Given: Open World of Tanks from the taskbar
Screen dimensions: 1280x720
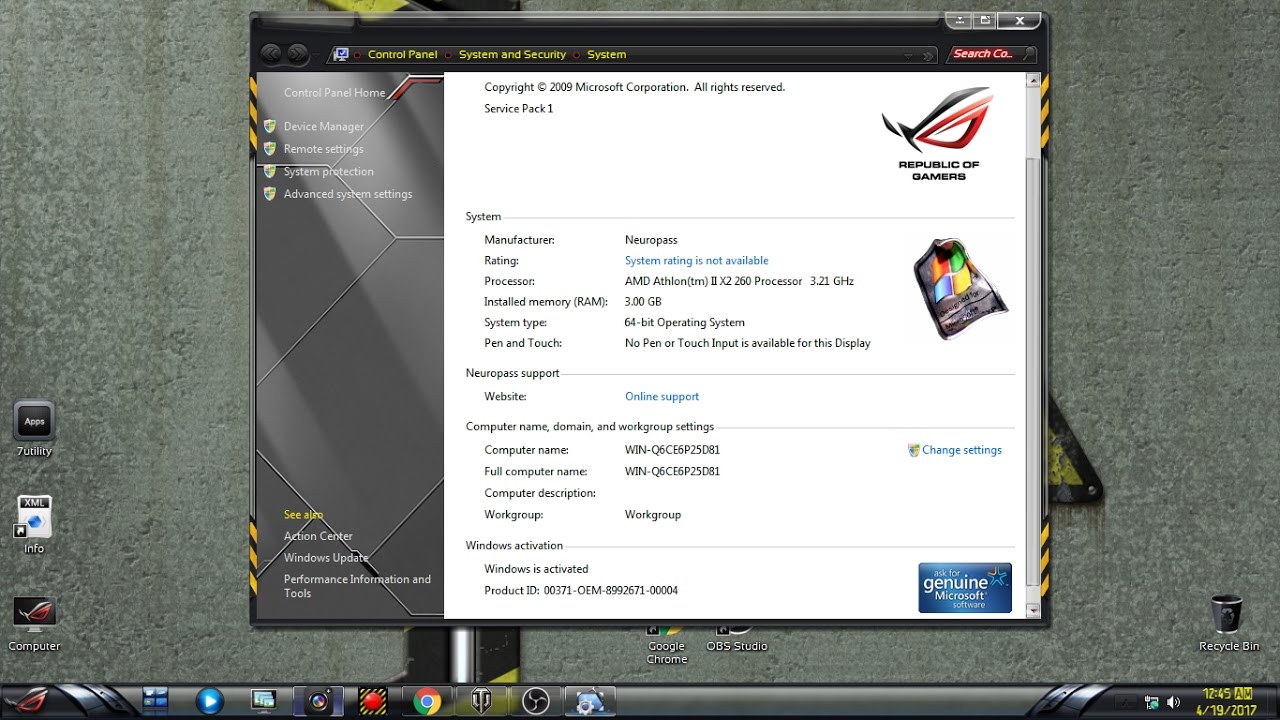Looking at the screenshot, I should coord(481,702).
